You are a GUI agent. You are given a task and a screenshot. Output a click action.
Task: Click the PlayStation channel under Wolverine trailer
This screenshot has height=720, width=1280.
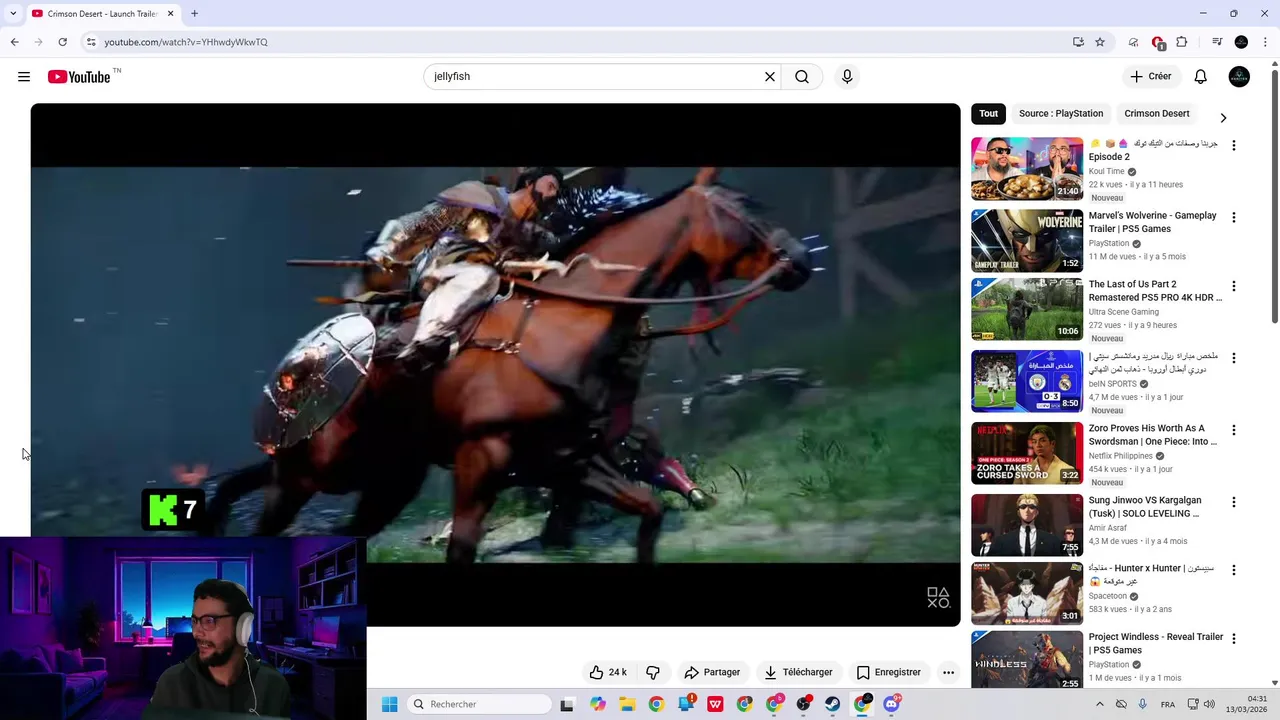(x=1109, y=243)
